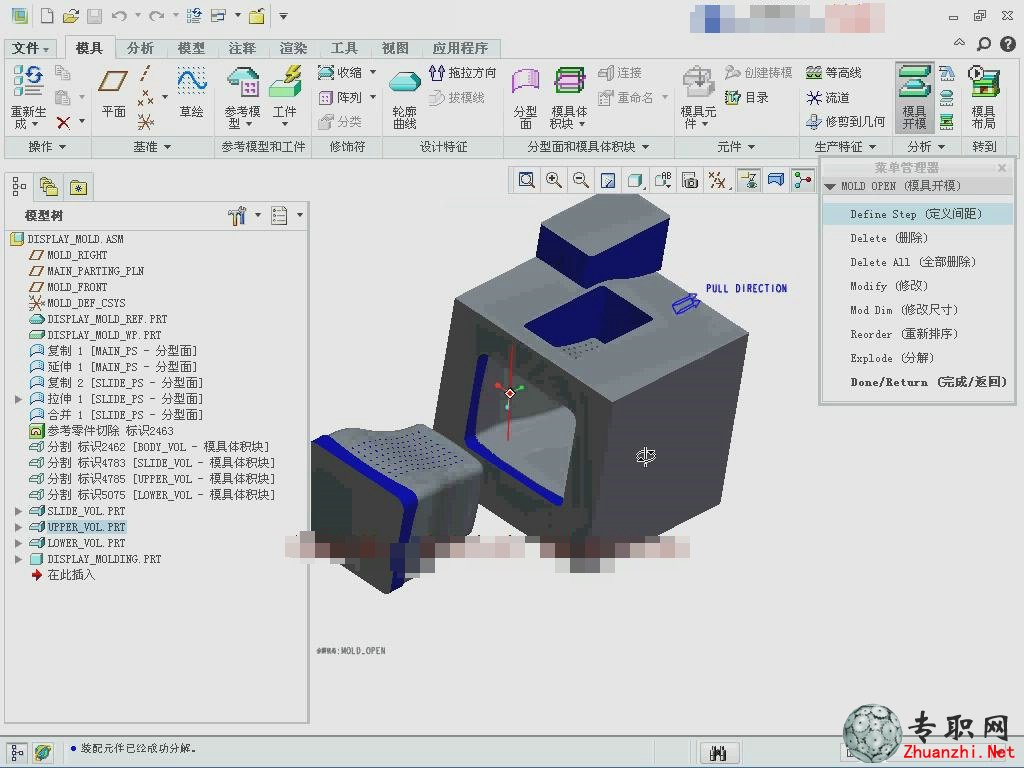The image size is (1024, 768).
Task: Click the Pull Direction (拖拉方向) tool
Action: (463, 72)
